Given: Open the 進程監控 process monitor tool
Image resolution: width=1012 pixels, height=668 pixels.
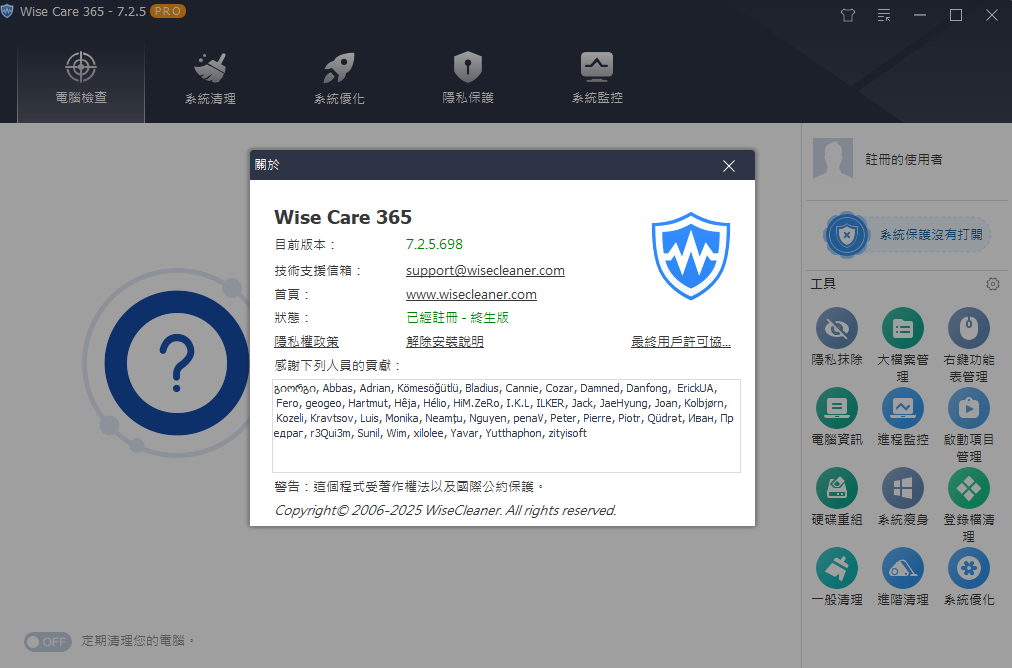Looking at the screenshot, I should click(902, 417).
